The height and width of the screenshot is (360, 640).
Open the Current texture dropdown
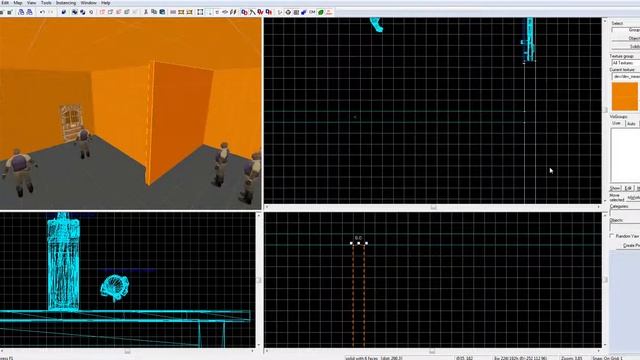click(x=626, y=76)
